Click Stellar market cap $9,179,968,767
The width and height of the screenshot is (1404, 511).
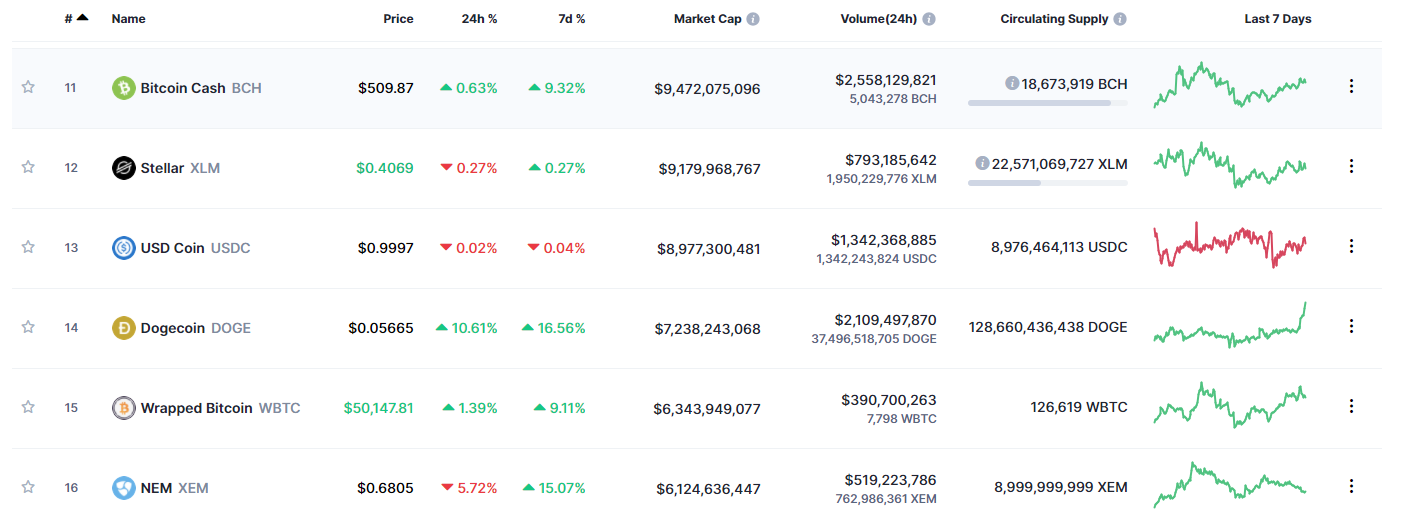pyautogui.click(x=709, y=168)
